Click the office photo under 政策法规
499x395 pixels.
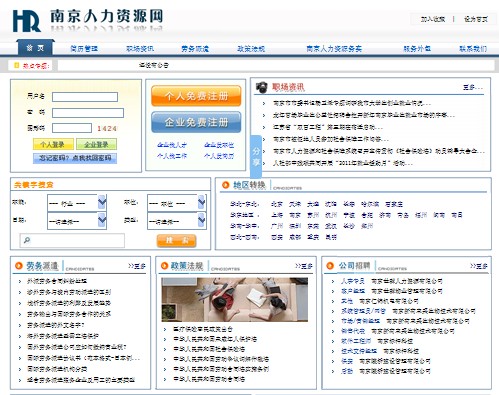click(234, 300)
